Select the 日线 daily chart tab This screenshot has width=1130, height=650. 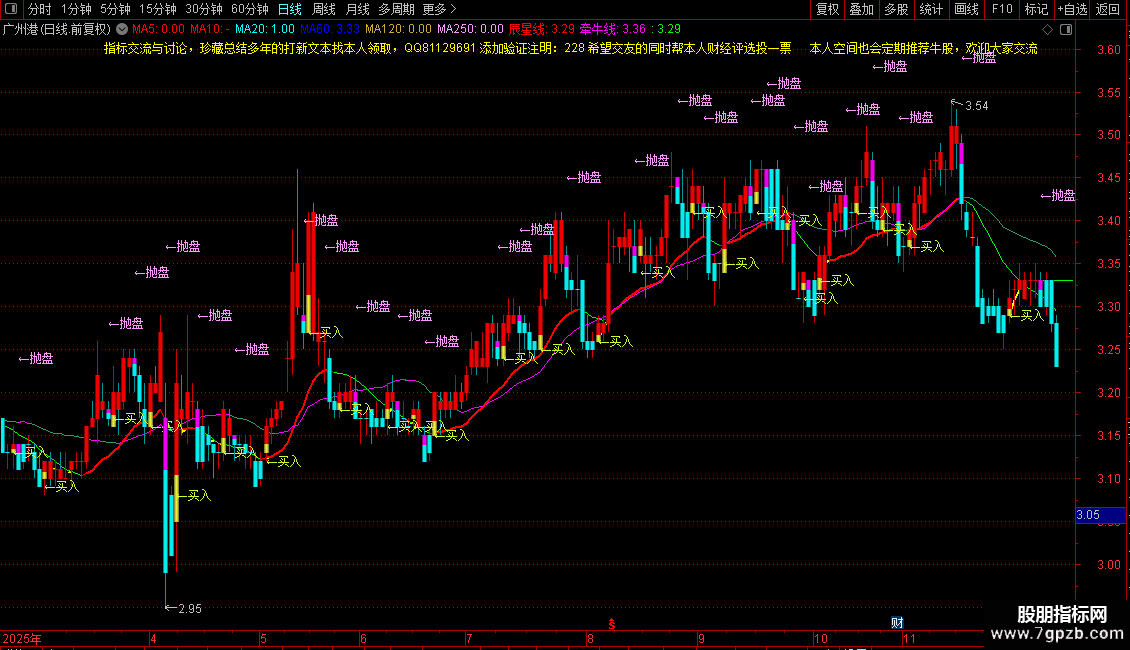(x=290, y=9)
